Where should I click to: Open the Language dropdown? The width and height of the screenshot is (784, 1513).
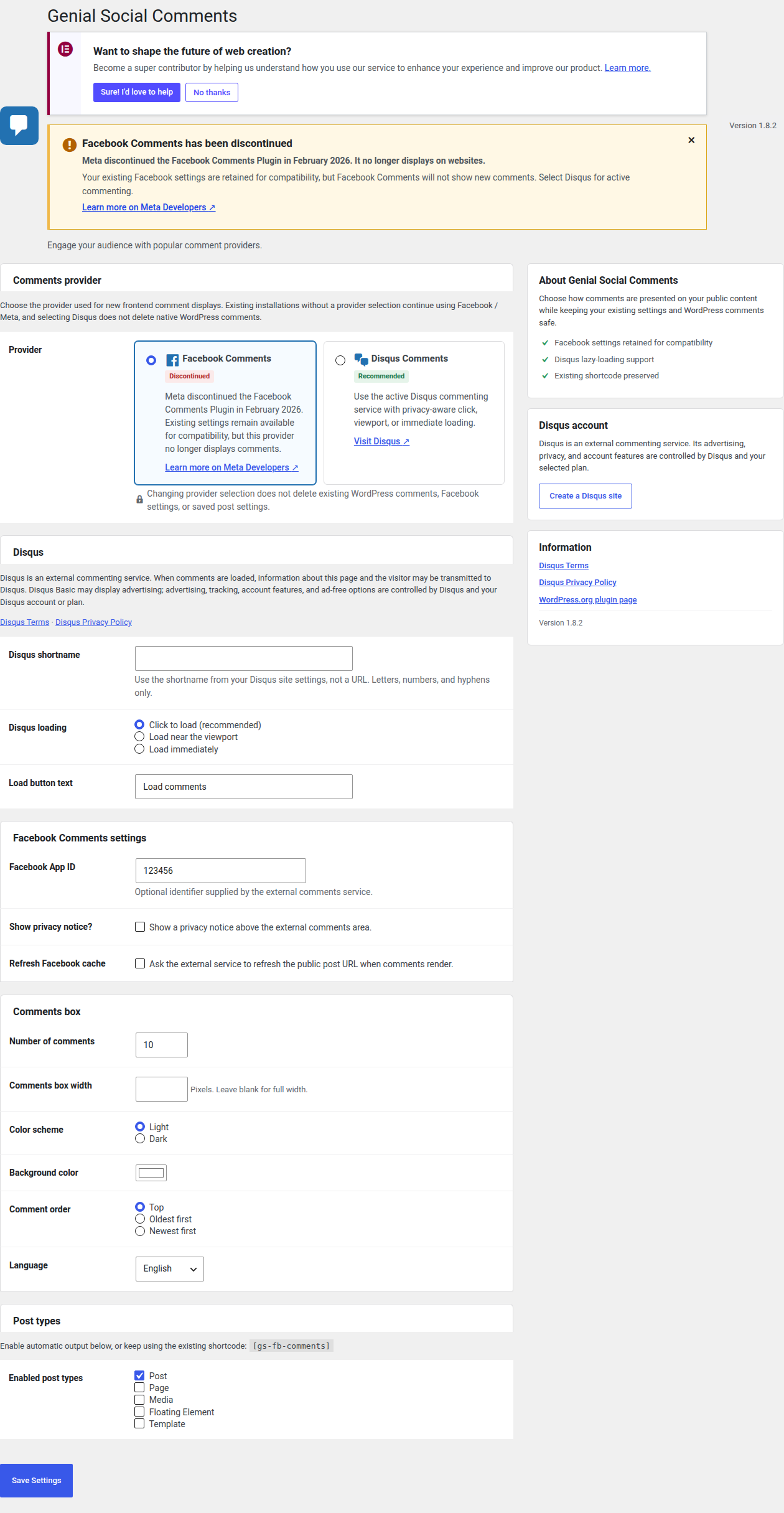[x=170, y=1269]
